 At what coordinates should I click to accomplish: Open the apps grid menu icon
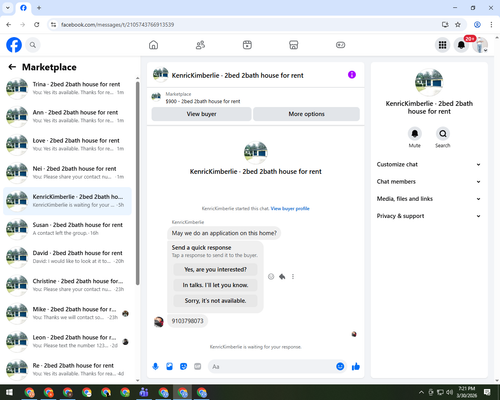tap(442, 45)
